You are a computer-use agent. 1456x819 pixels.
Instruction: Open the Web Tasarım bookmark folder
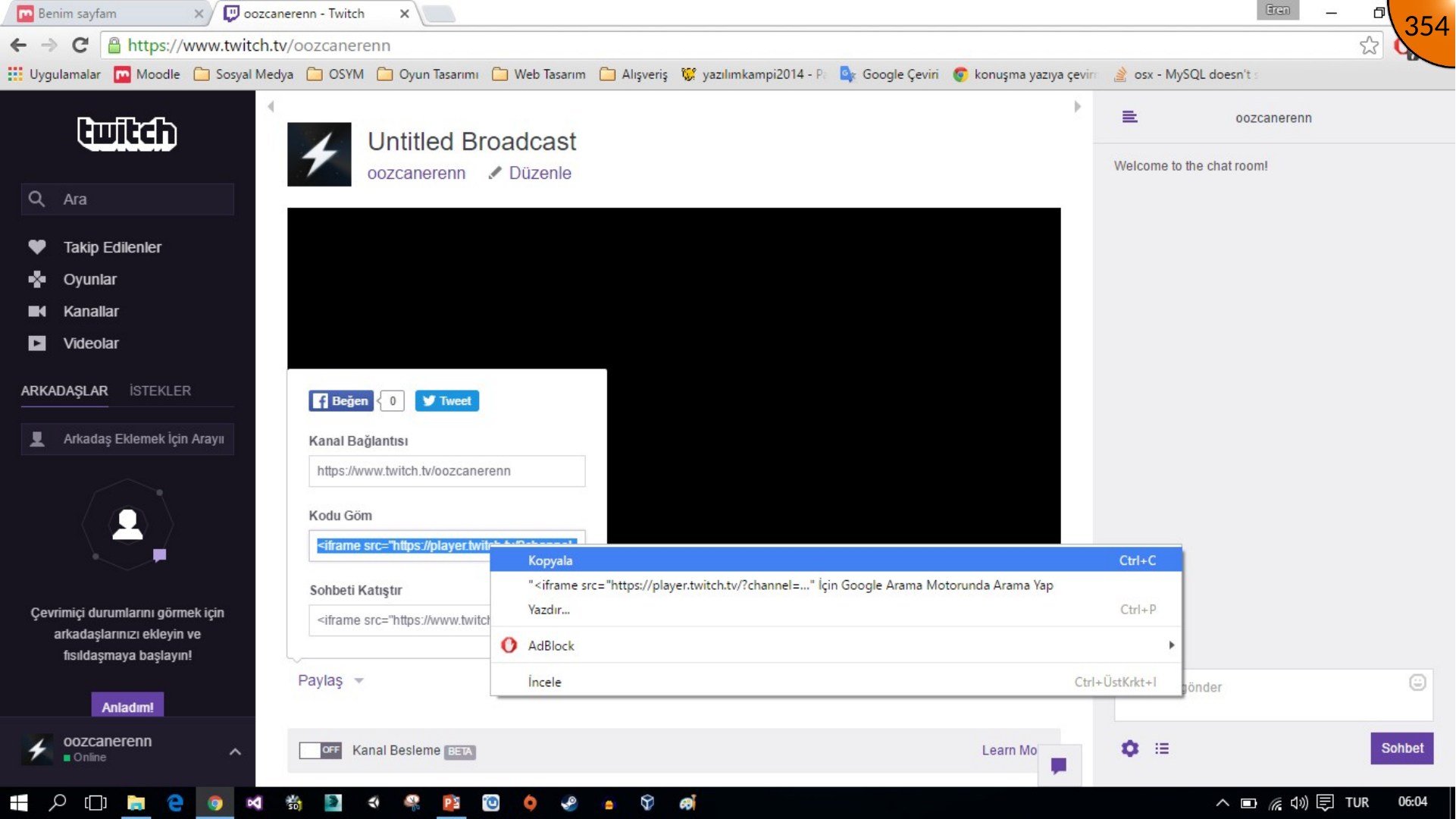(539, 74)
